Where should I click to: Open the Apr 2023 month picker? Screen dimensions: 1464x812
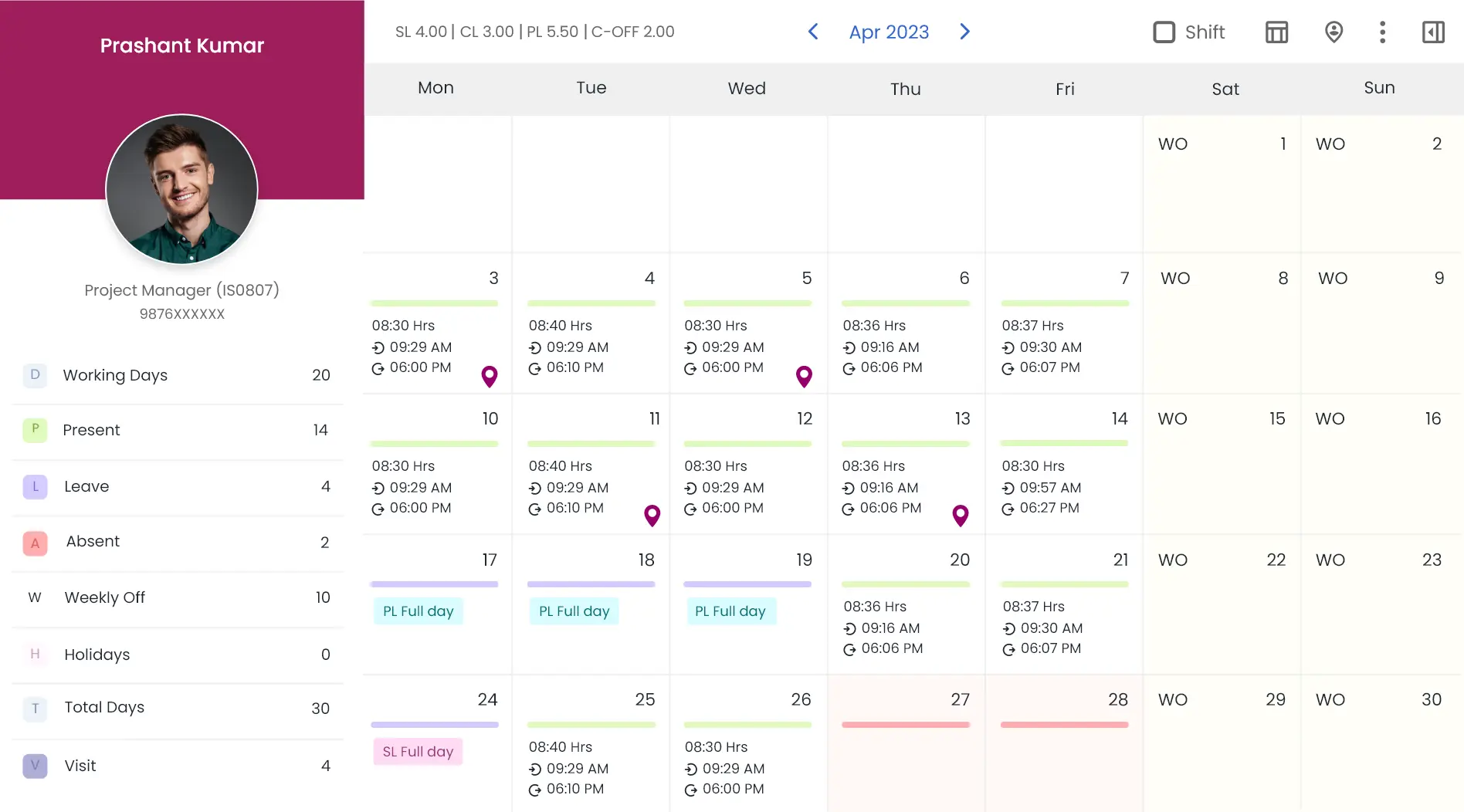coord(889,32)
